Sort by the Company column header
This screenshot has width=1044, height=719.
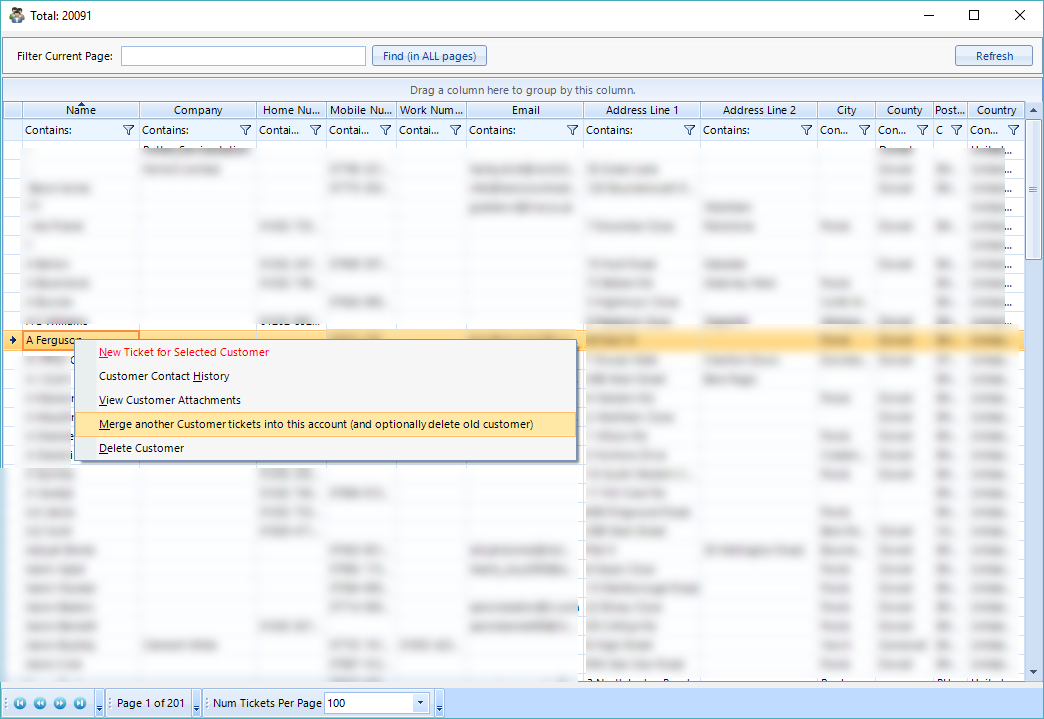[x=198, y=110]
